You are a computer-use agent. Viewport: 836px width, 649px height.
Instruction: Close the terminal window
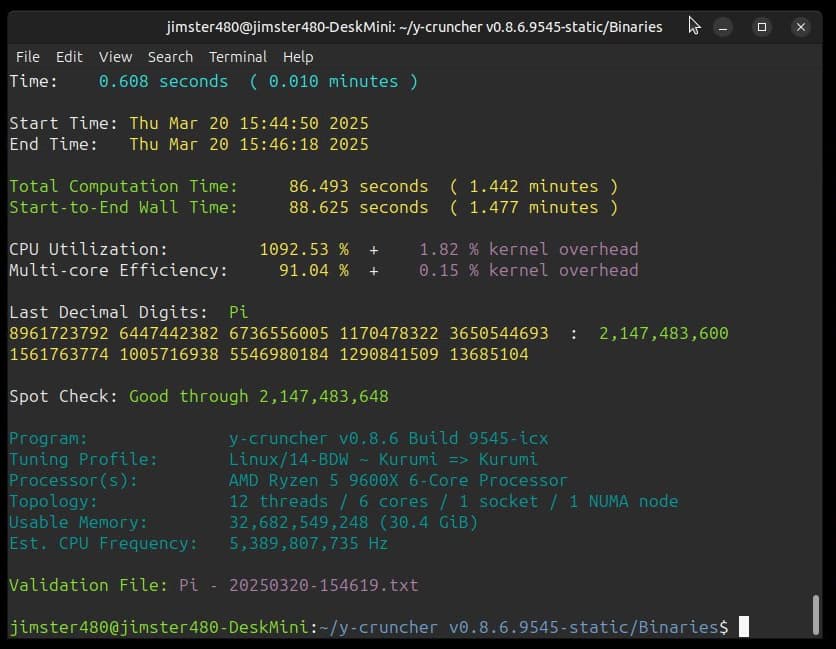[800, 27]
